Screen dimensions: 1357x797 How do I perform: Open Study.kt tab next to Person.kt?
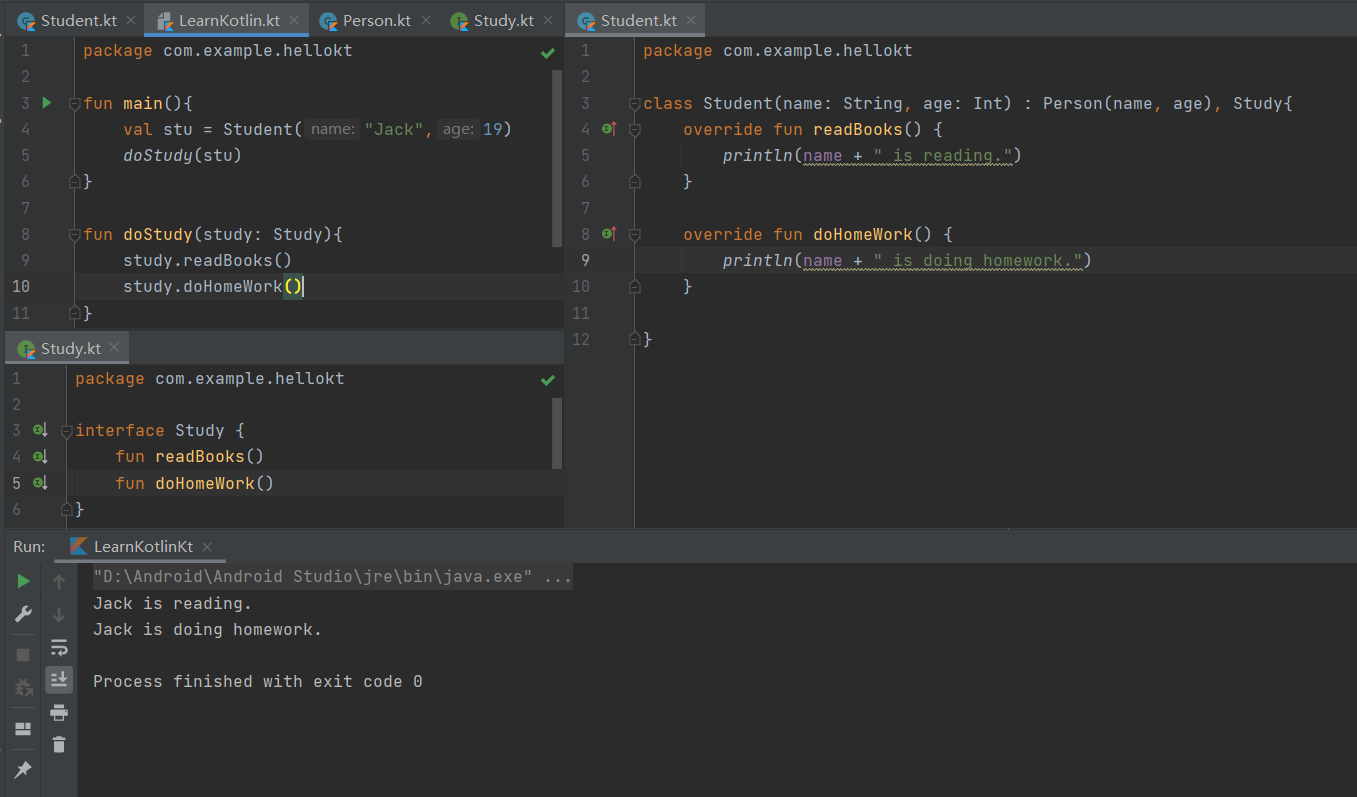tap(504, 20)
